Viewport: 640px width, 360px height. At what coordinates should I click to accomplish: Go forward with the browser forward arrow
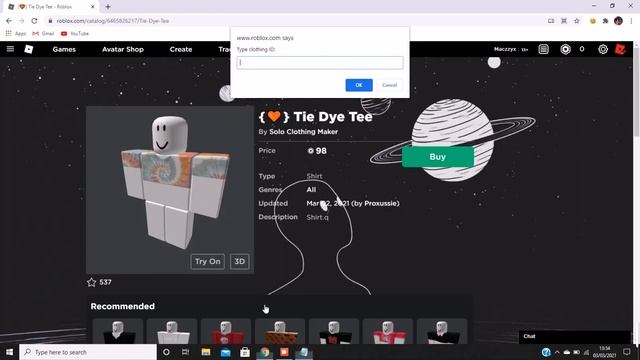coord(22,20)
